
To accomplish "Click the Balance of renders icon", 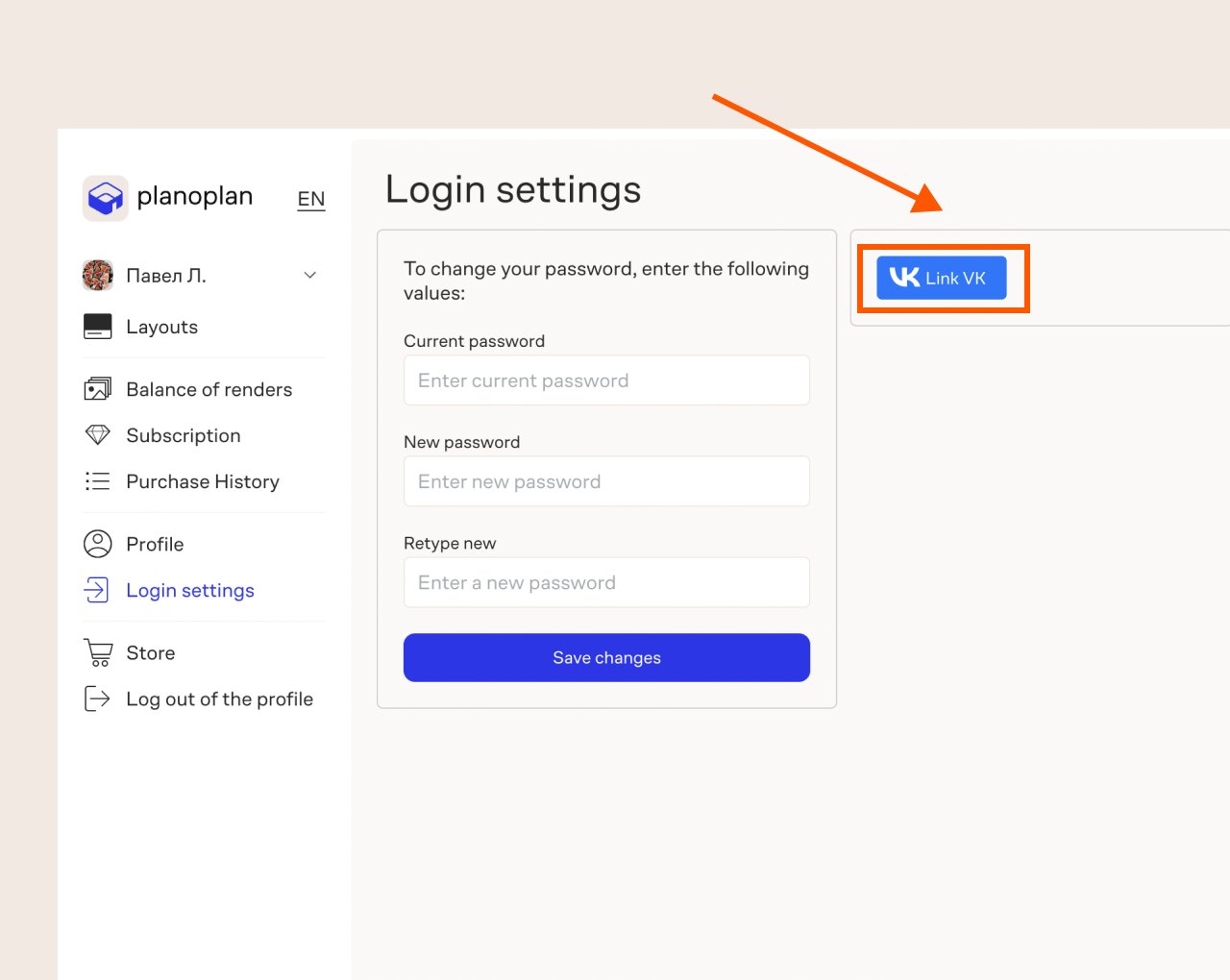I will [x=98, y=389].
